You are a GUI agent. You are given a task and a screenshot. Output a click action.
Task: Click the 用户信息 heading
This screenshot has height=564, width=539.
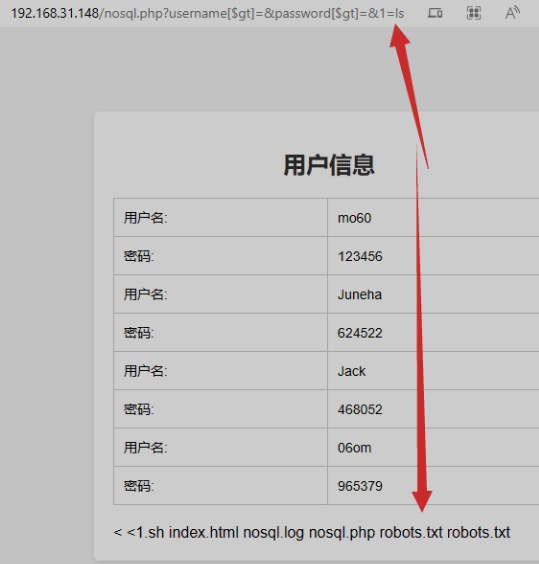click(x=329, y=165)
